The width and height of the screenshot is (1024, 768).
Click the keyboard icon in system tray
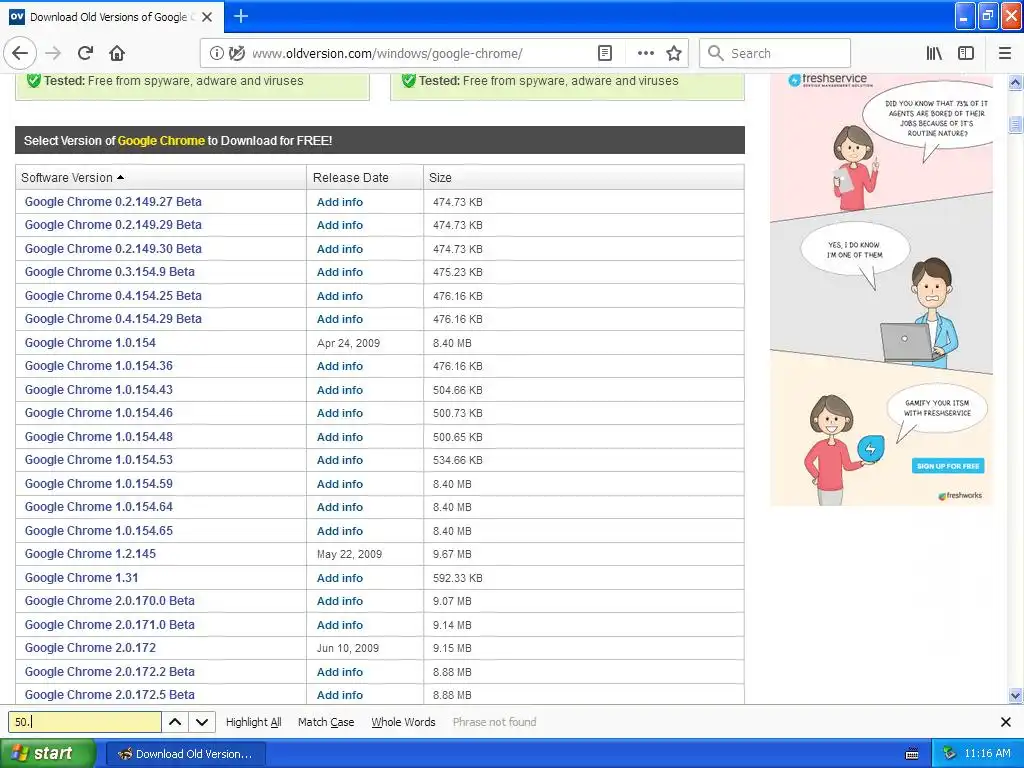[912, 754]
